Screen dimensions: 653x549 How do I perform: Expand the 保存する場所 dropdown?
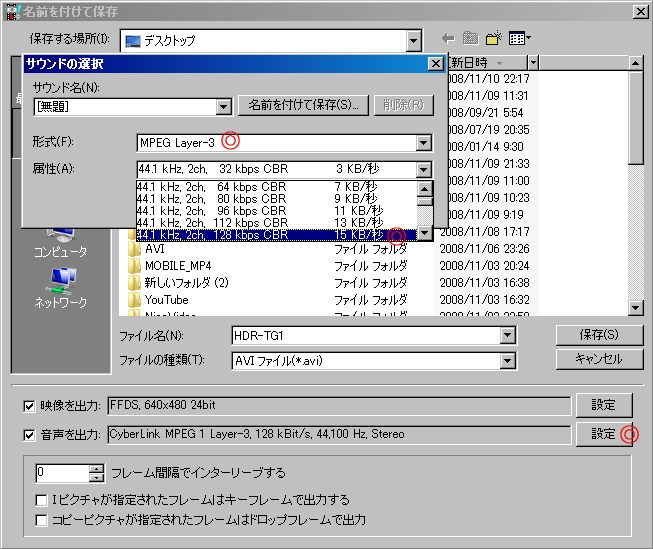(x=413, y=41)
